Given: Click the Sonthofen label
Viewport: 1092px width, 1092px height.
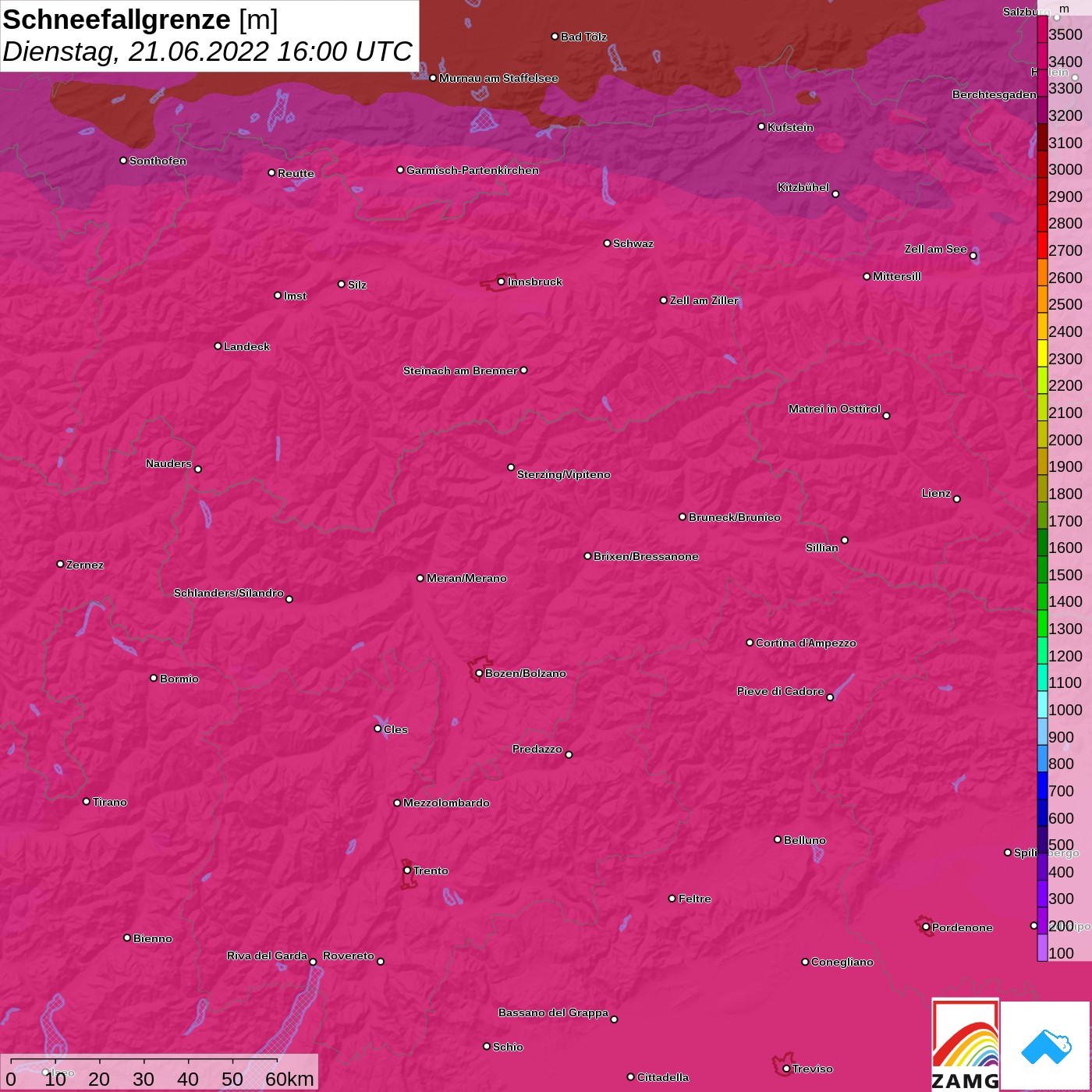Looking at the screenshot, I should [x=158, y=161].
